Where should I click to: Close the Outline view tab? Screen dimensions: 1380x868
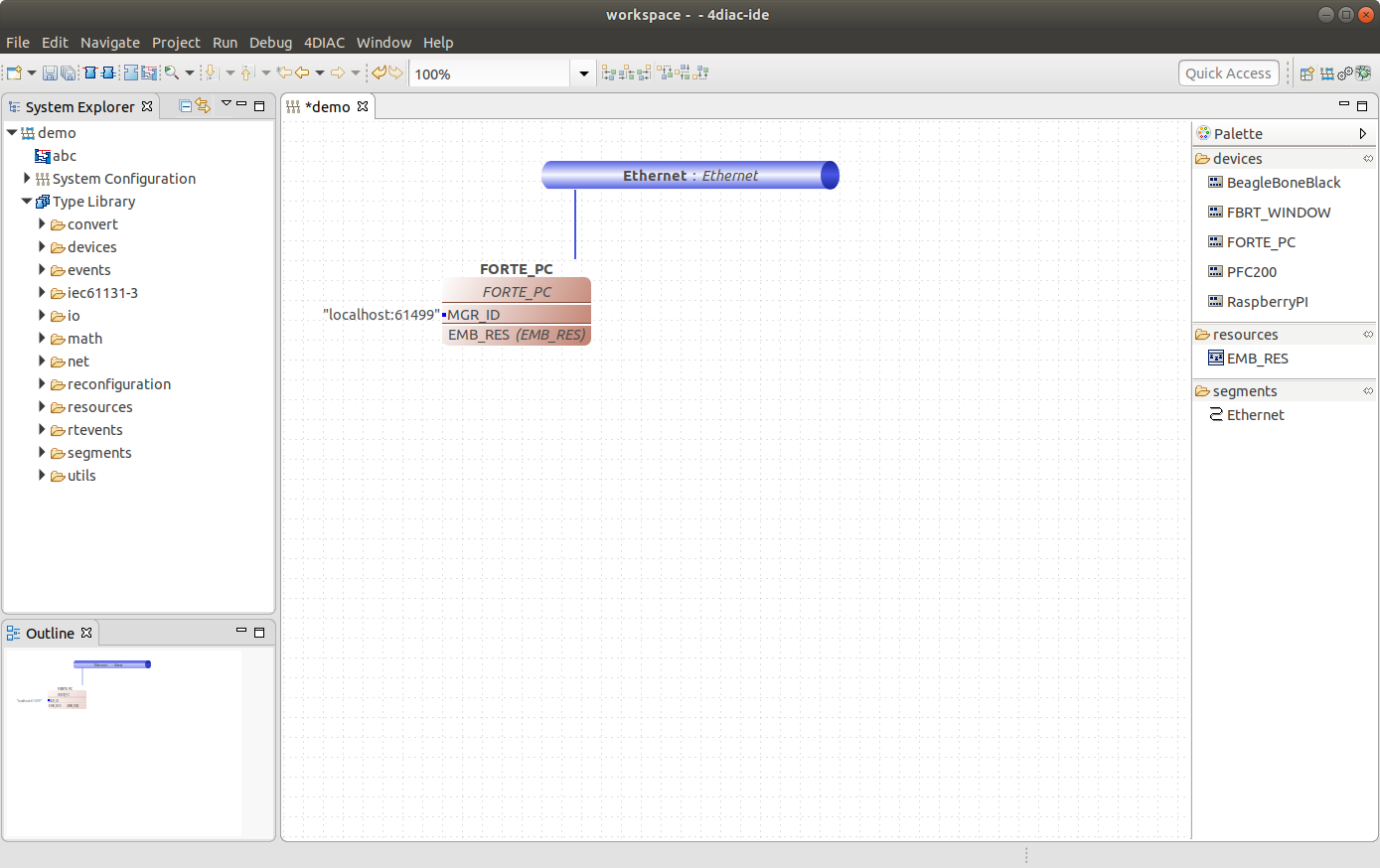(86, 633)
